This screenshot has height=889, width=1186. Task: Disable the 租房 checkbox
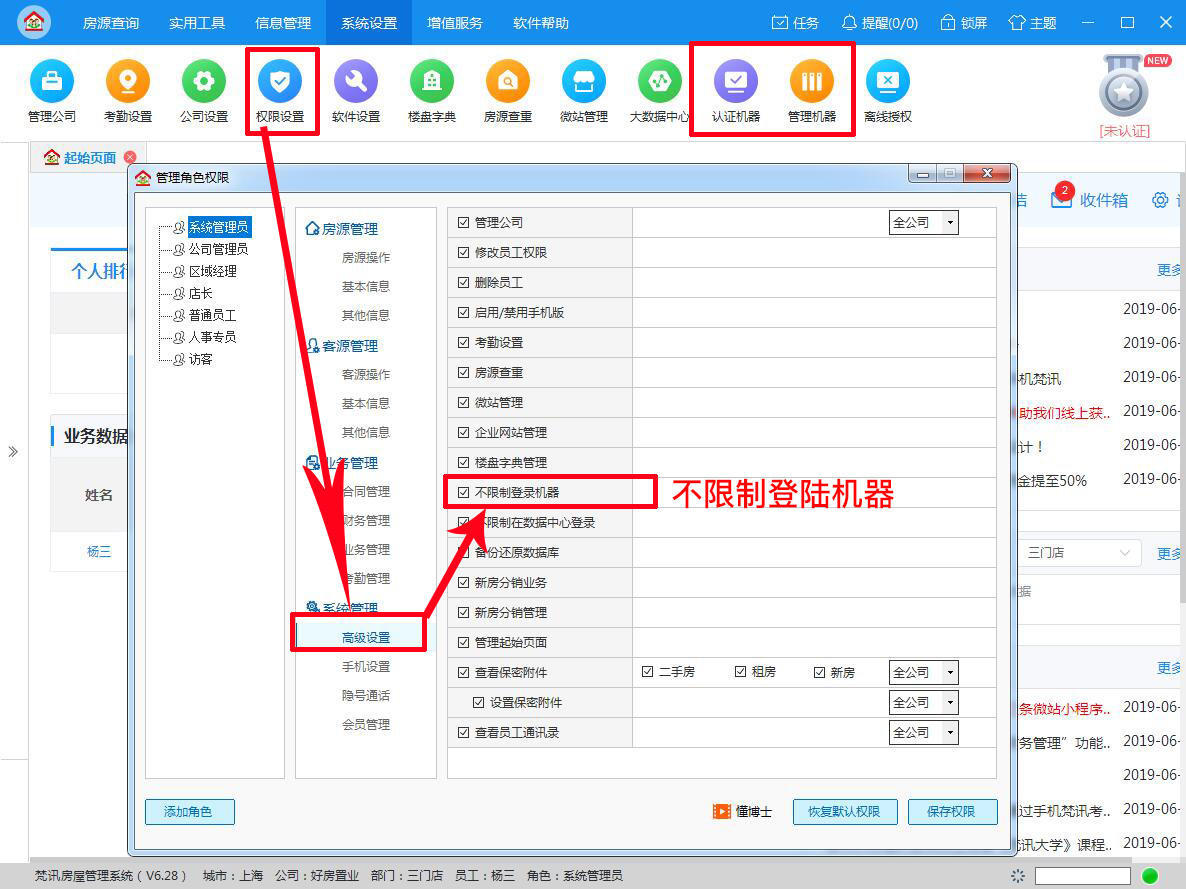click(738, 671)
